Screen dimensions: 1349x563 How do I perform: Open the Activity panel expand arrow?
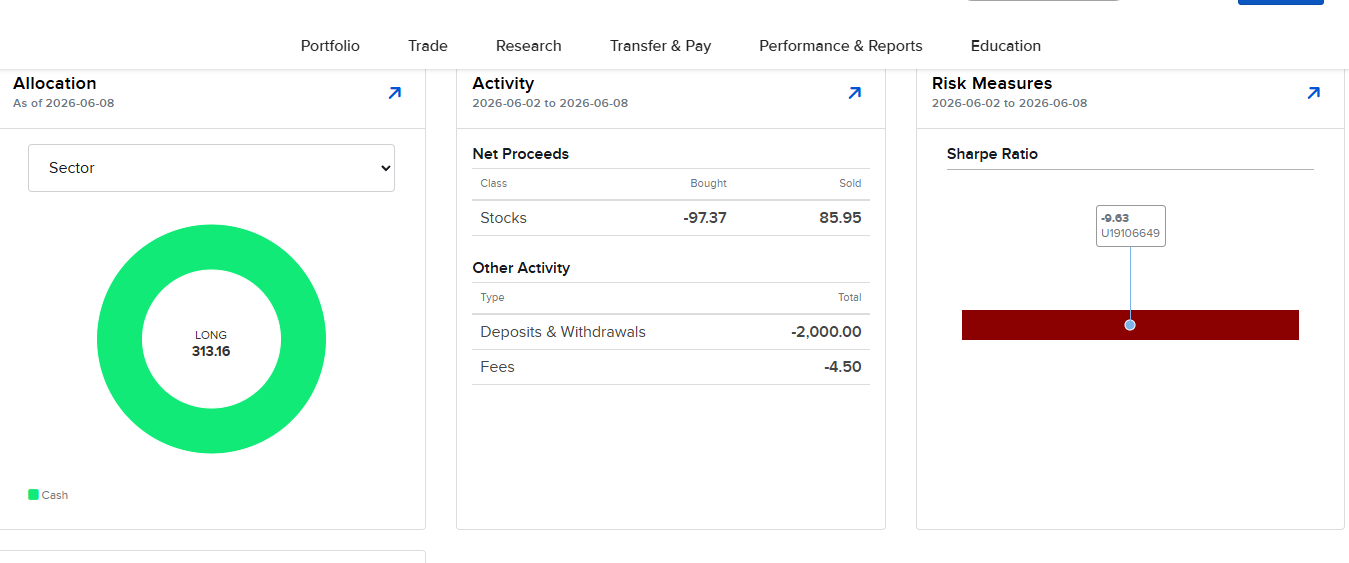[x=854, y=93]
